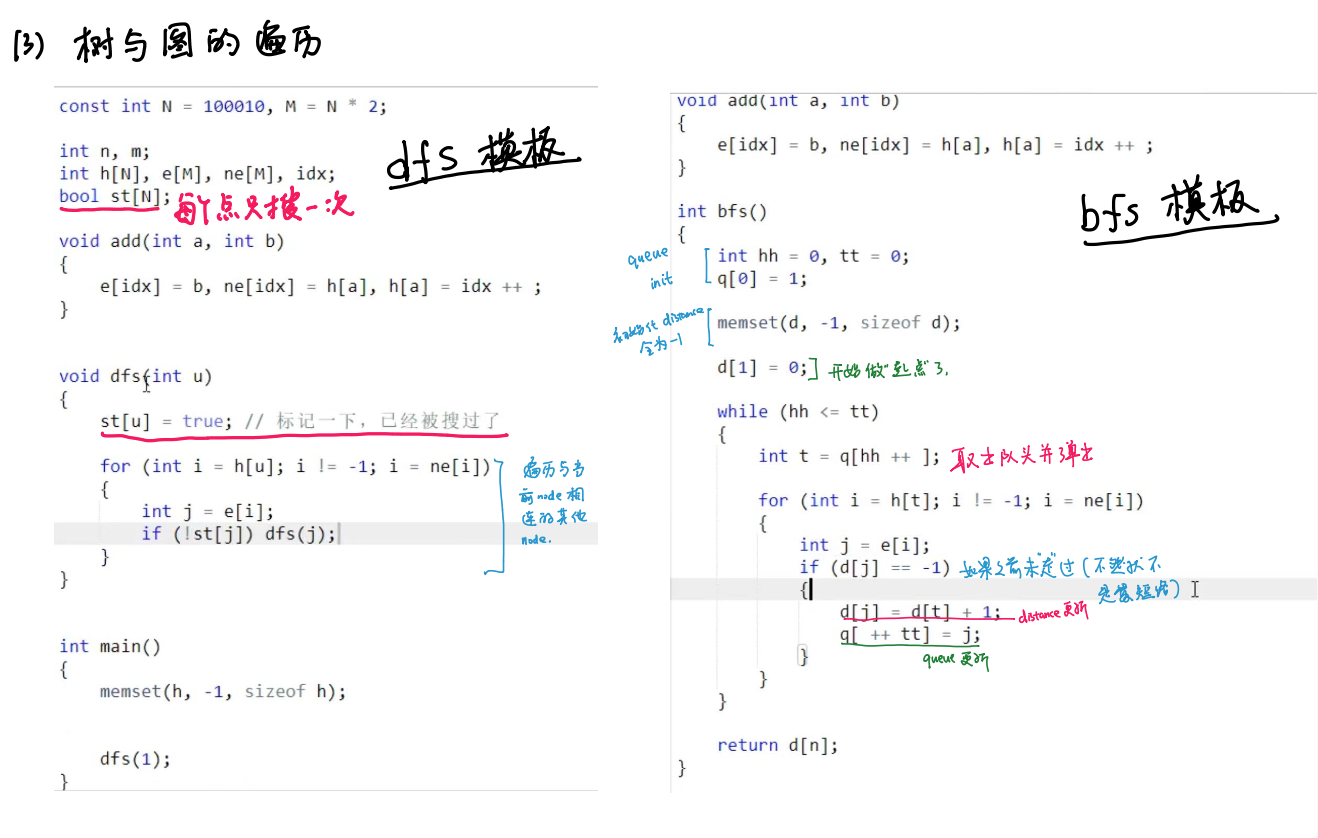This screenshot has height=838, width=1318.
Task: Click the "memset(h, -1, sizeof h);" line
Action: point(222,691)
